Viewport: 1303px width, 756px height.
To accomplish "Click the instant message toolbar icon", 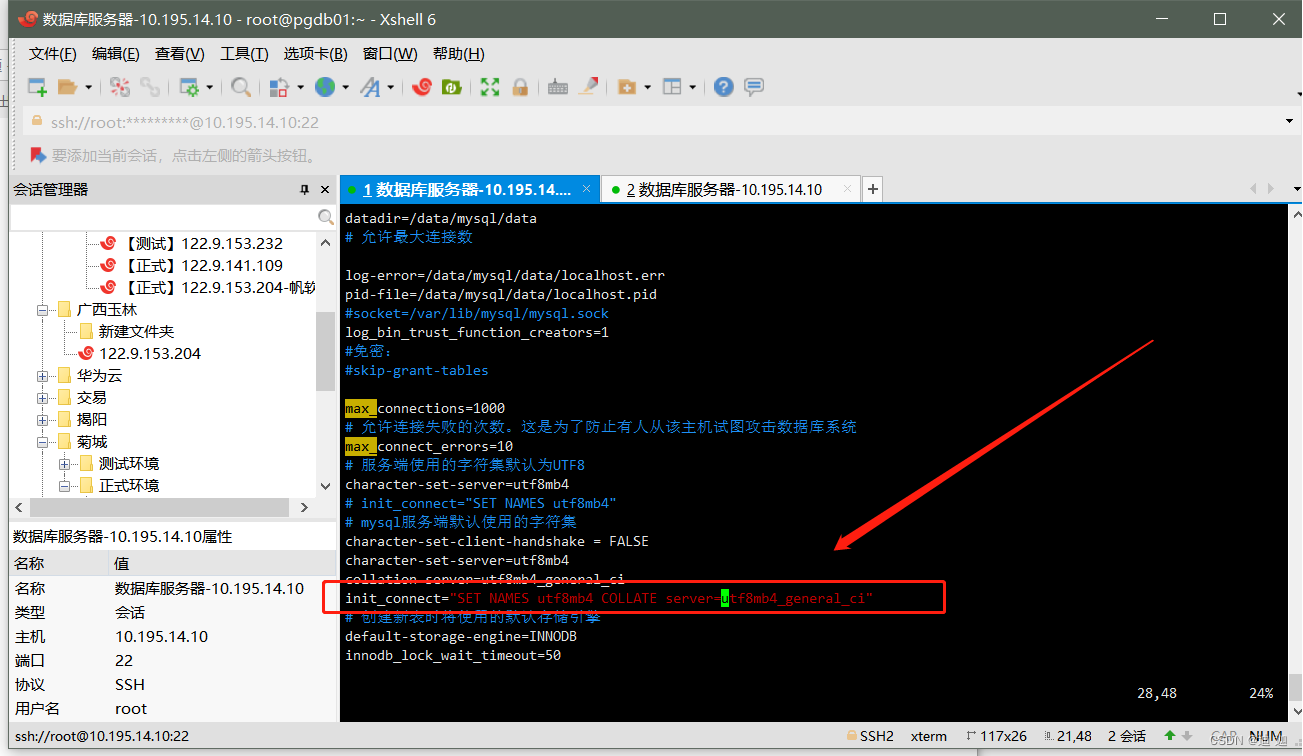I will [x=752, y=87].
